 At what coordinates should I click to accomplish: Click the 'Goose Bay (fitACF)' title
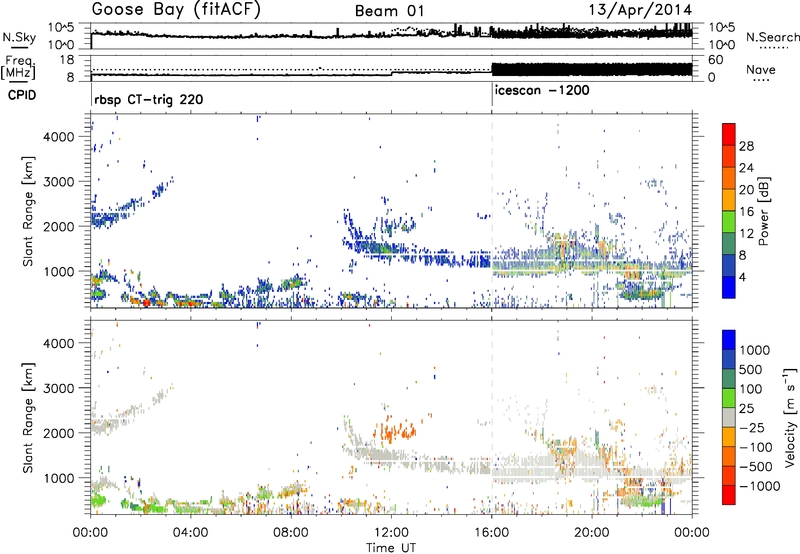177,10
